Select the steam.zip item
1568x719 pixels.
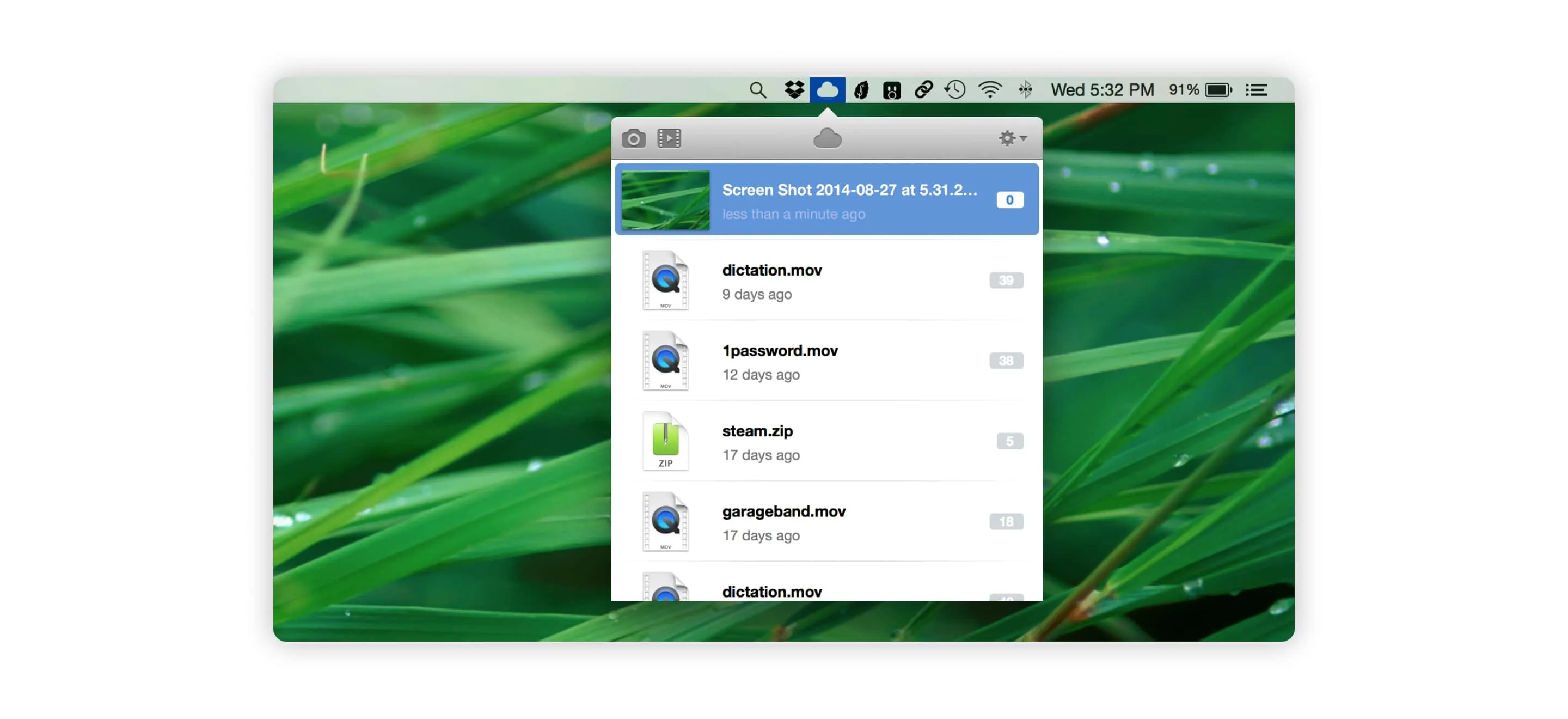826,441
